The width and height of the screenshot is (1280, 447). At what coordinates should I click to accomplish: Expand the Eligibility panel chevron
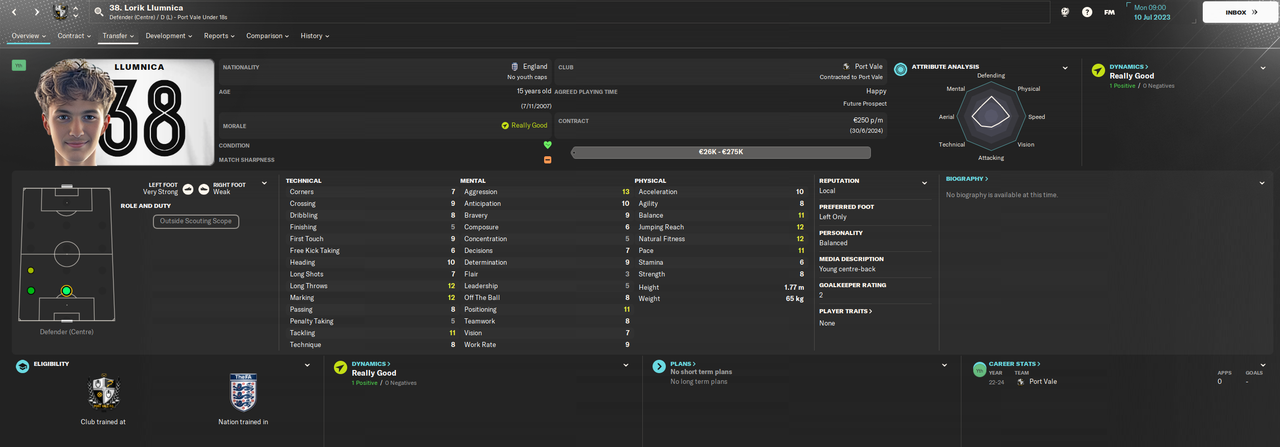coord(307,365)
